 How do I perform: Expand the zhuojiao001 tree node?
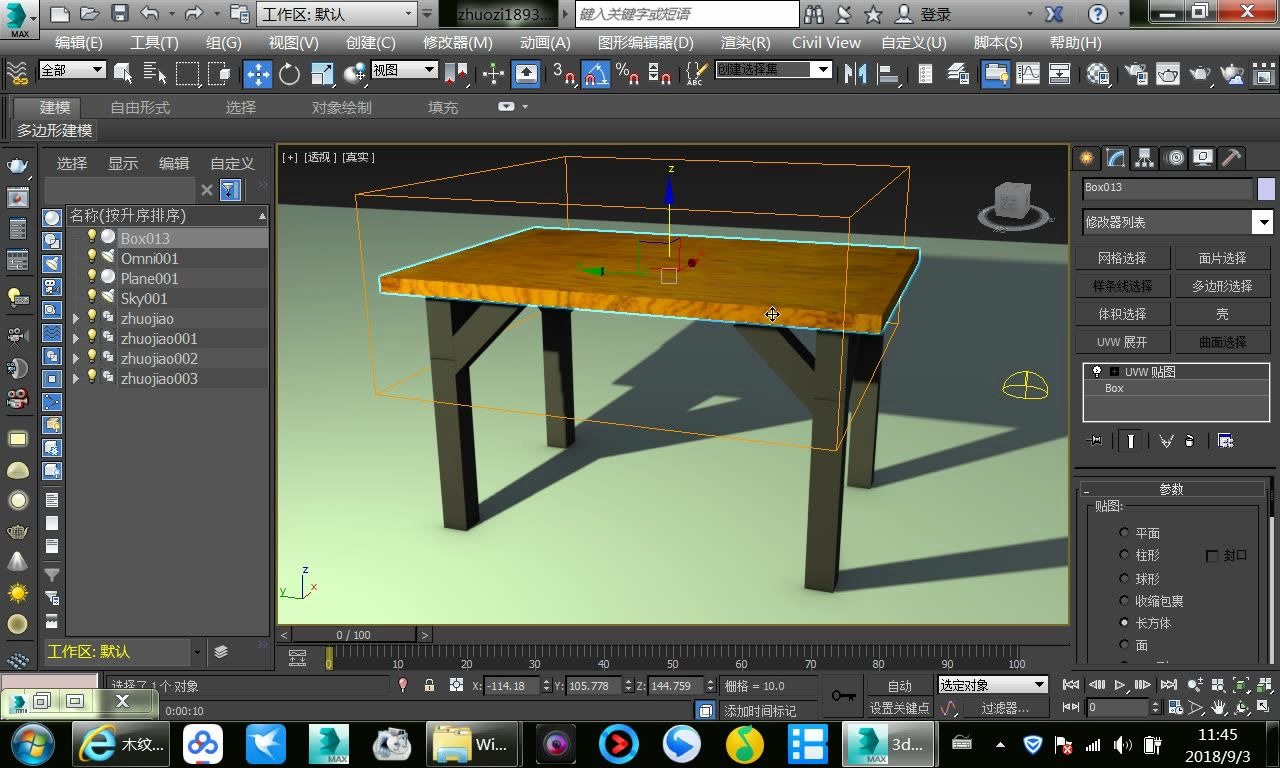coord(76,339)
